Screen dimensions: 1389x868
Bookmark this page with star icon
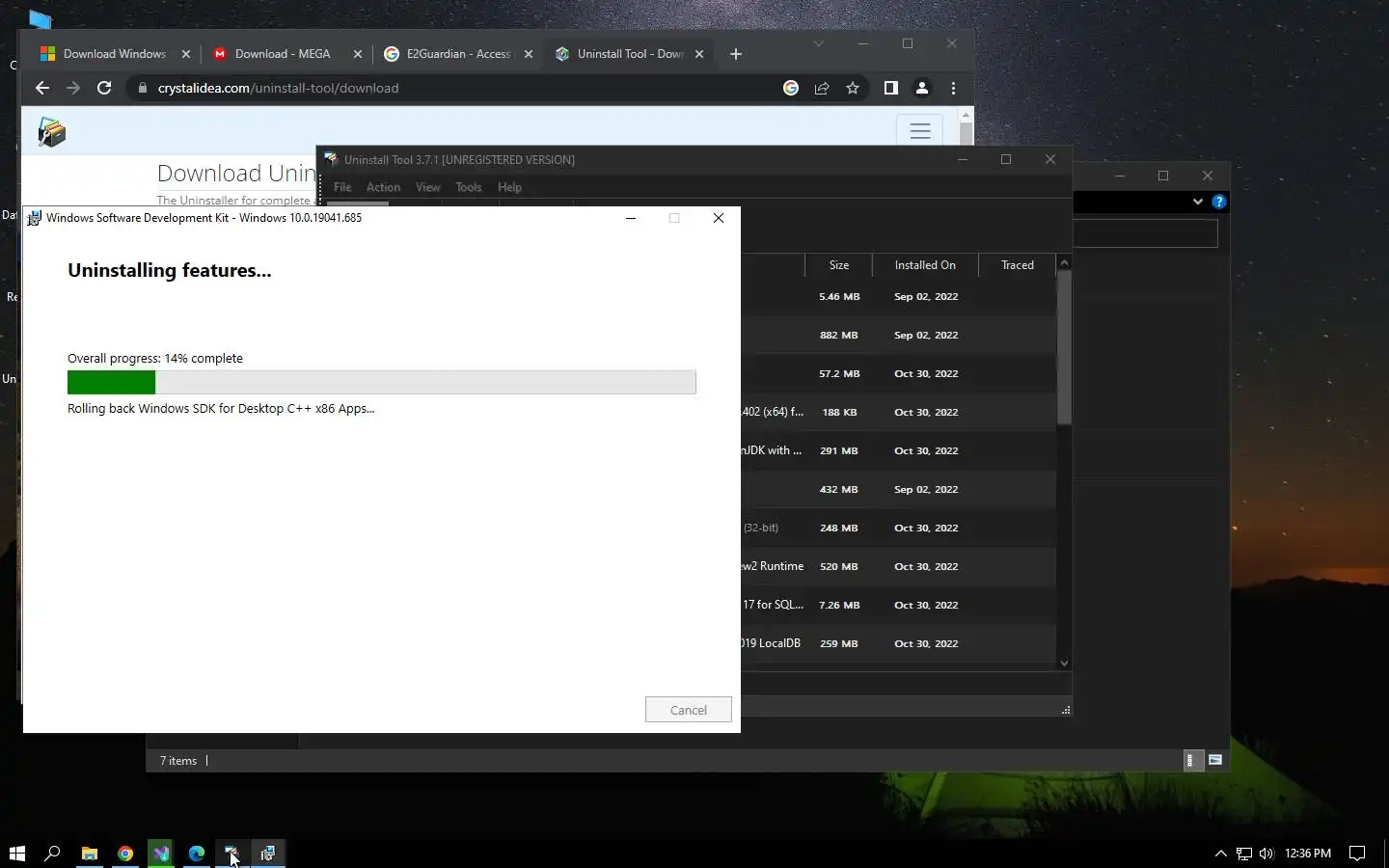(853, 88)
